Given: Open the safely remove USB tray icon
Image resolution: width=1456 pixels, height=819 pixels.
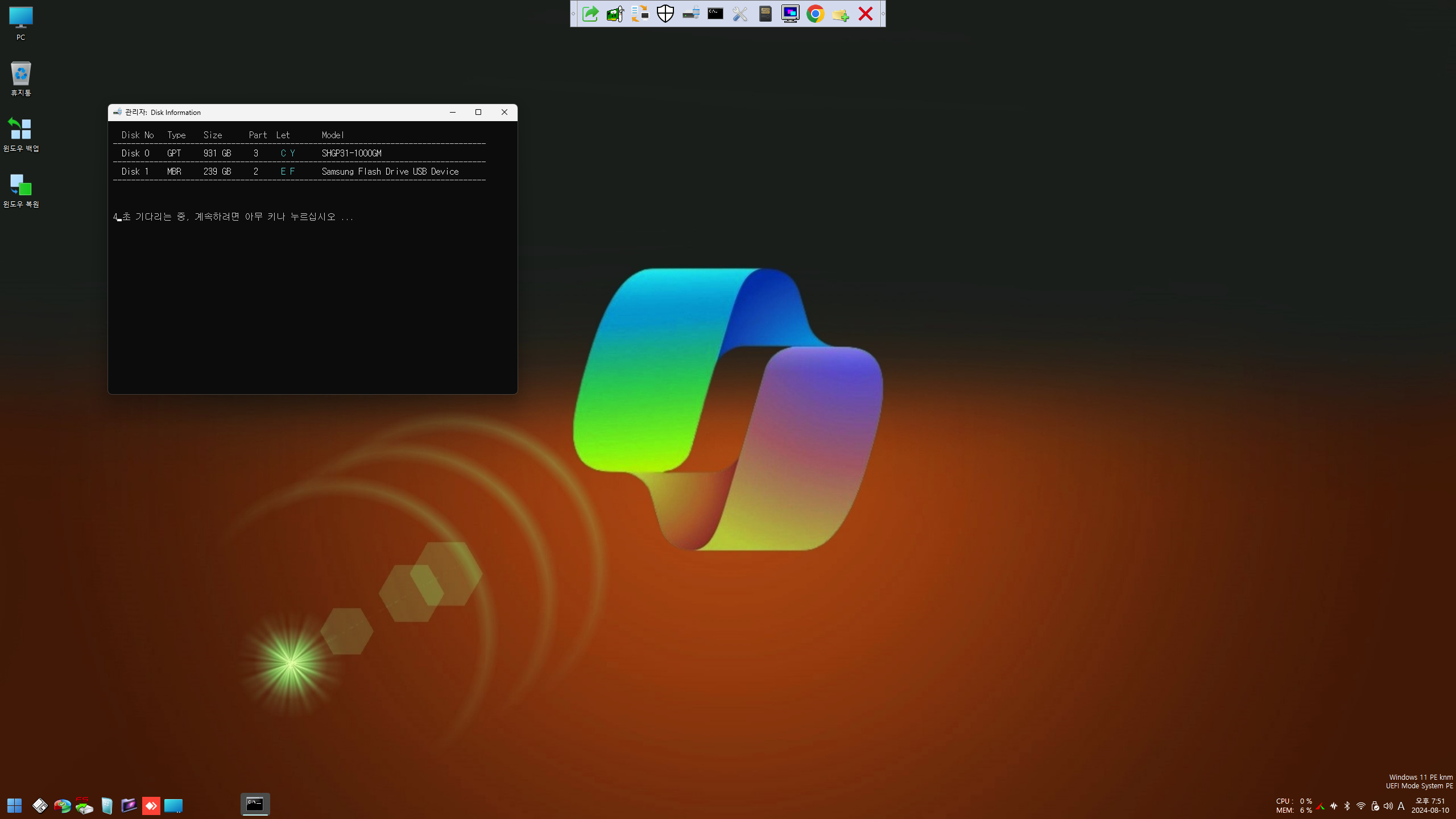Looking at the screenshot, I should click(1375, 806).
